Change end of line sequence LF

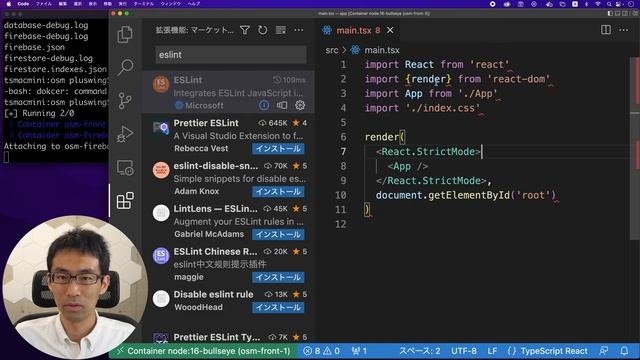pos(492,351)
